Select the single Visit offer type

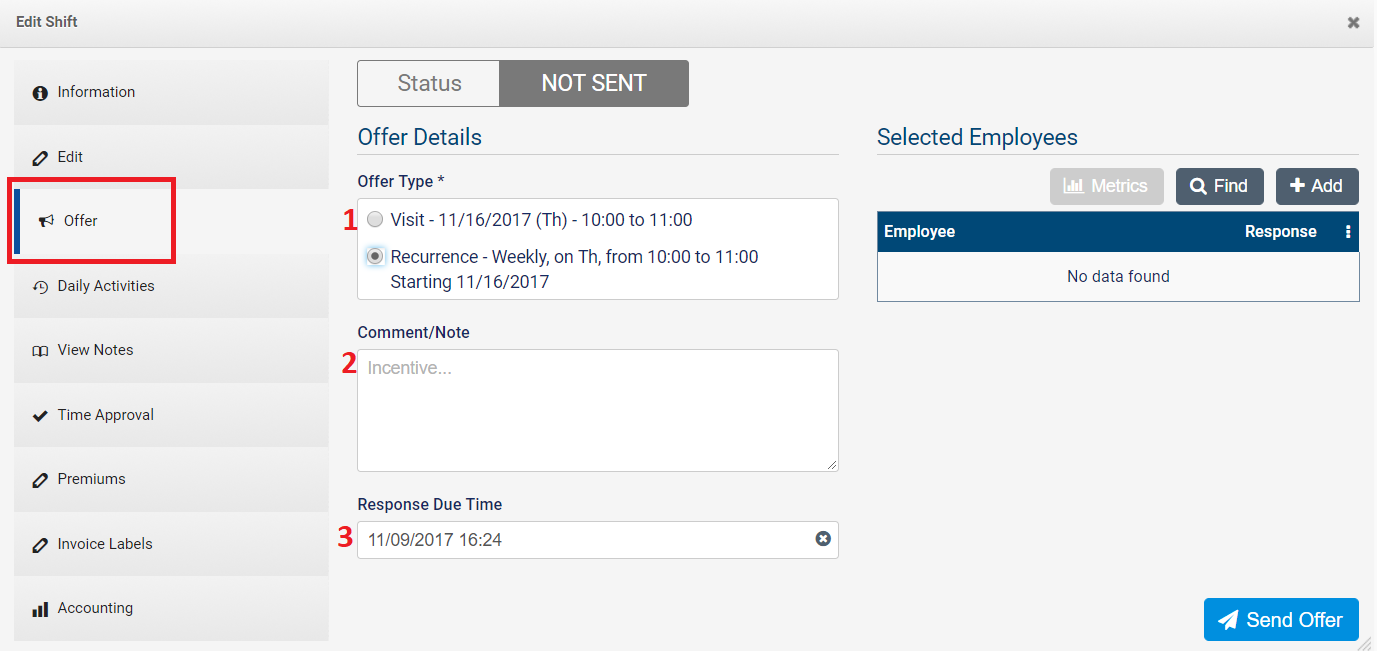[x=375, y=220]
